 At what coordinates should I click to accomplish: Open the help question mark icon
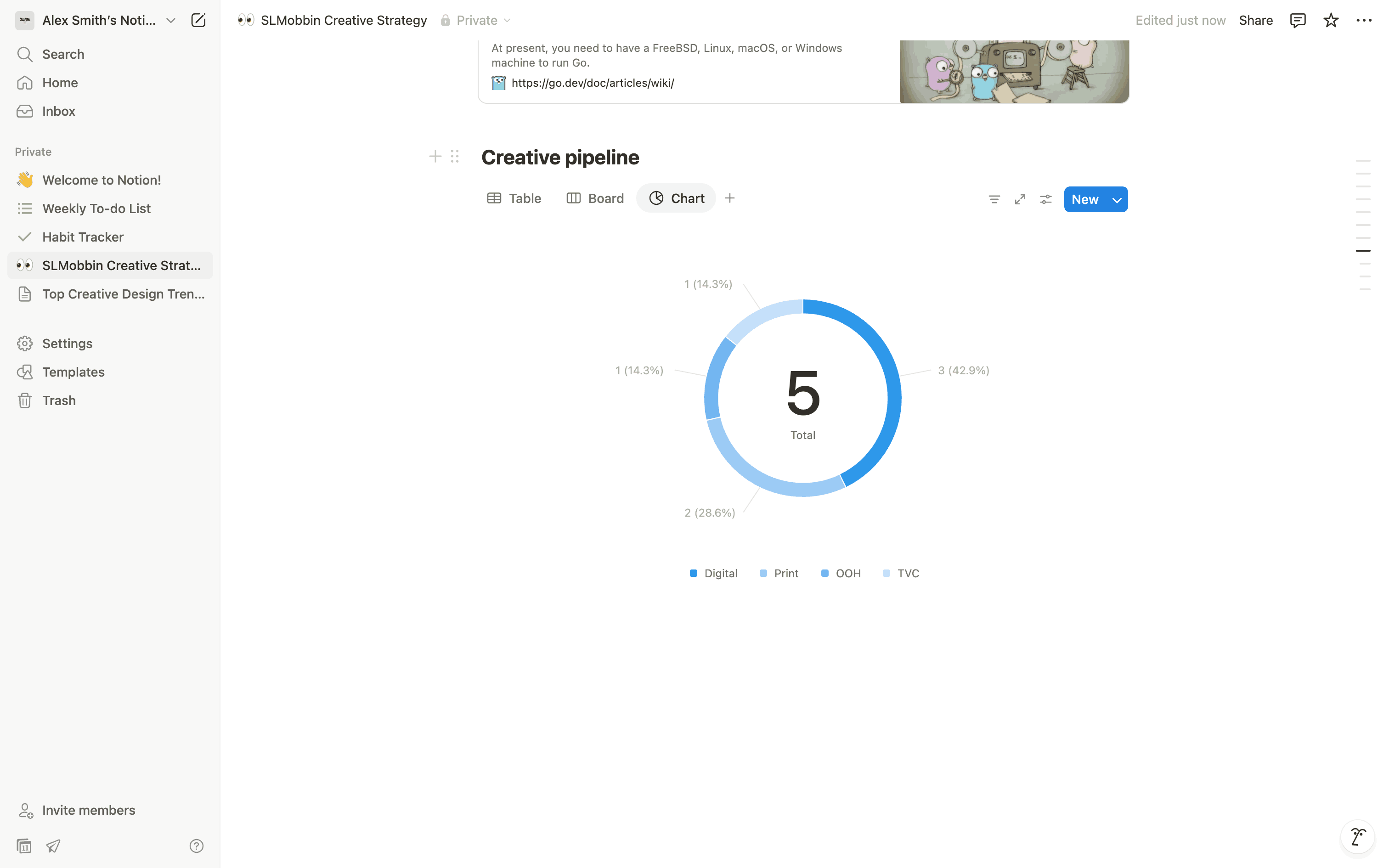click(x=196, y=845)
